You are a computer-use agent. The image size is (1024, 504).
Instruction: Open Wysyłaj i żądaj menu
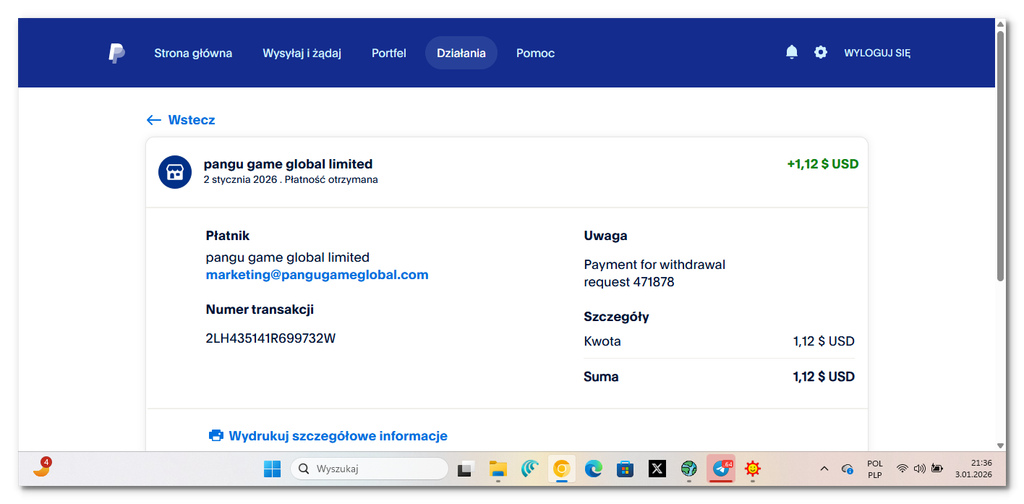coord(302,53)
